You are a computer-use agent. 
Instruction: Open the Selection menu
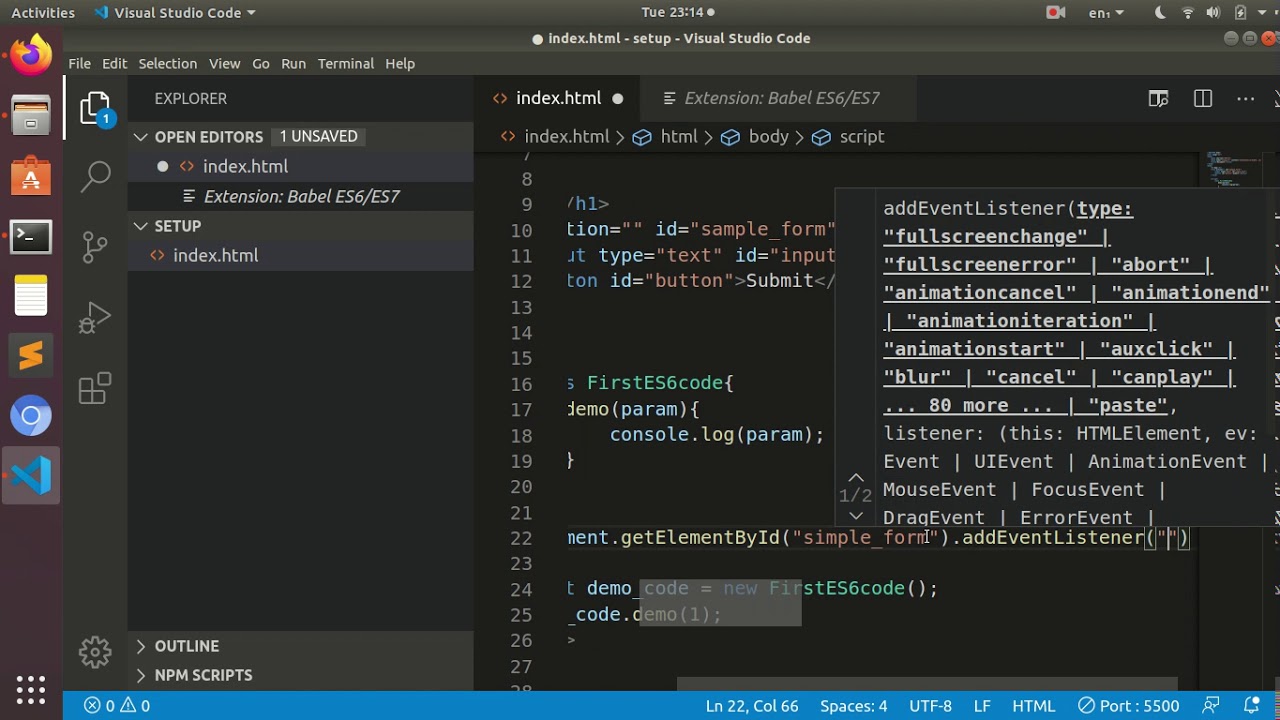(x=167, y=63)
